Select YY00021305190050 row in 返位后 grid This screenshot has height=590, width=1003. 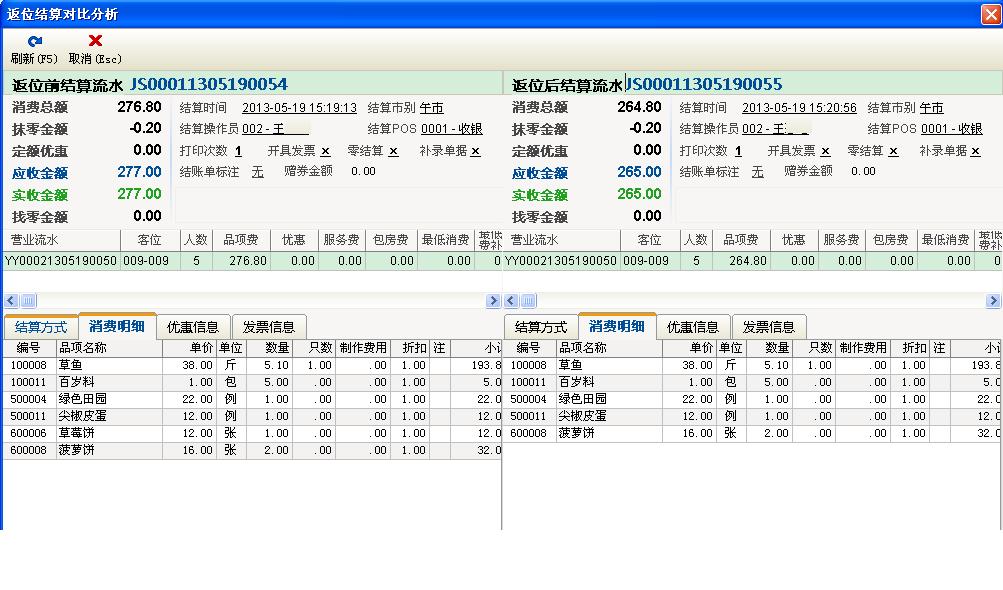561,261
